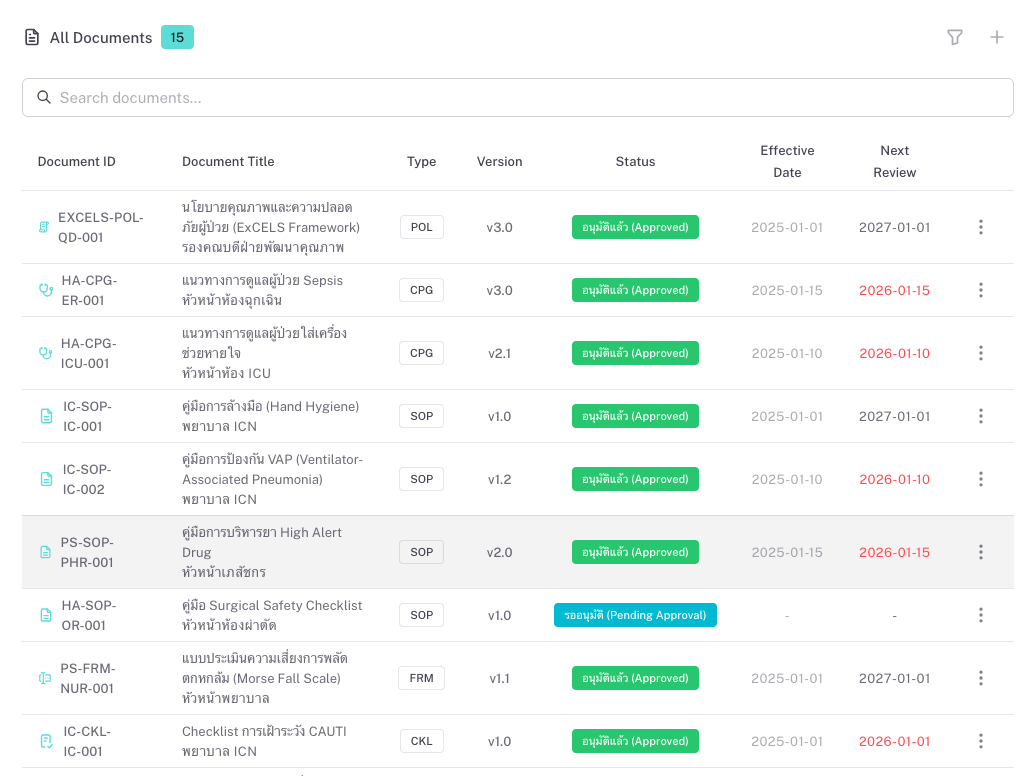Open the three-dot menu for Sepsis guideline
1031x776 pixels.
pyautogui.click(x=980, y=290)
